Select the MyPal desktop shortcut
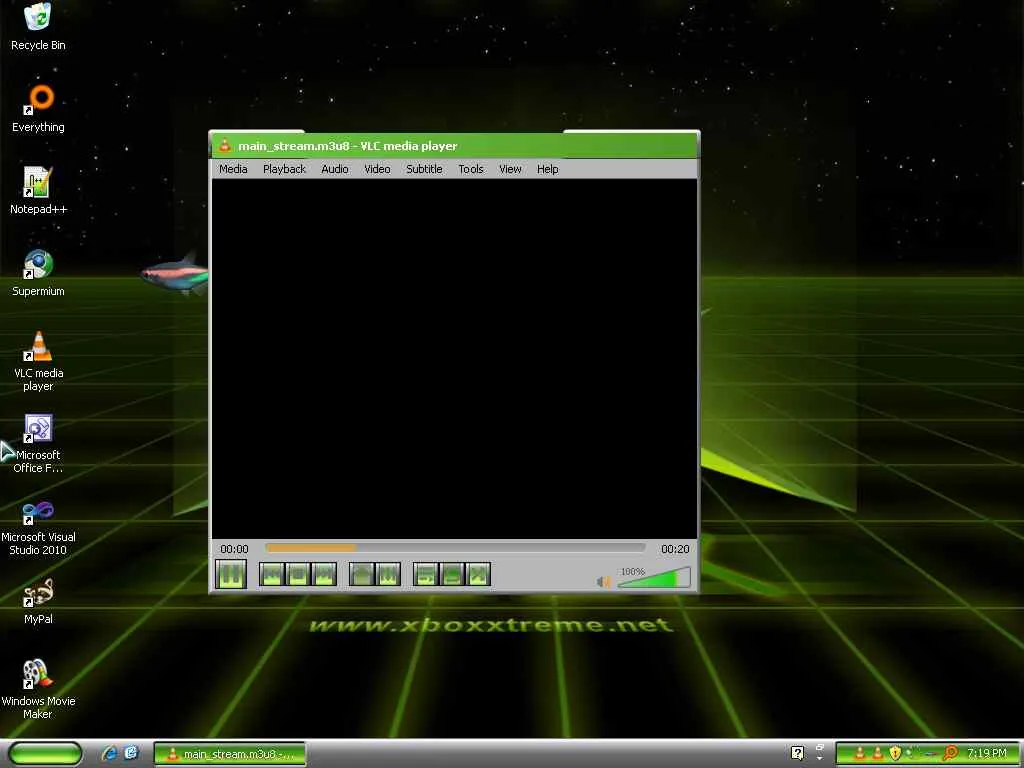Screen dimensions: 1024x768 tap(38, 601)
